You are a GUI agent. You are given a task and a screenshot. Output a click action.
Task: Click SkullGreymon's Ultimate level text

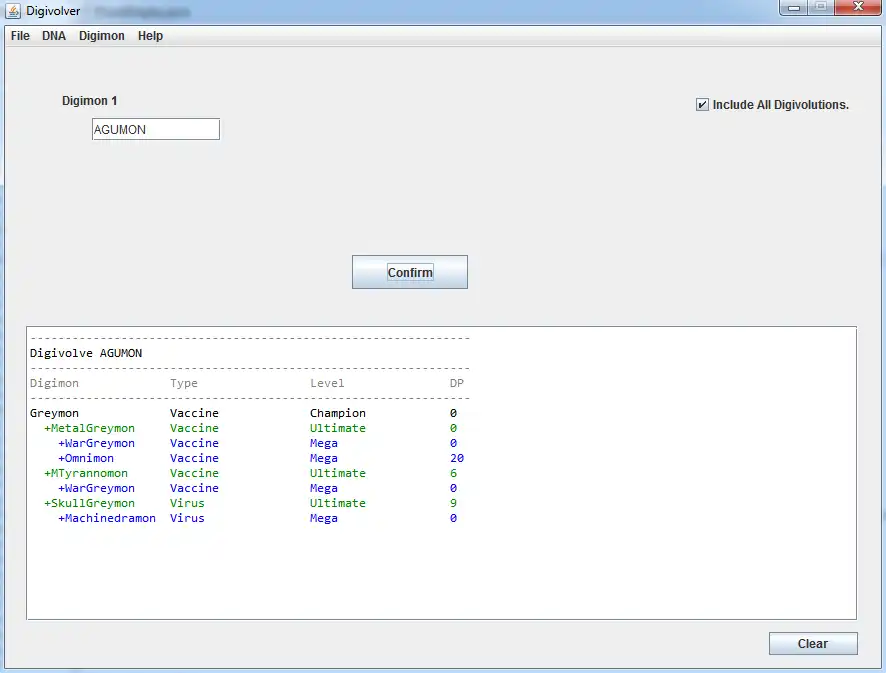coord(338,503)
